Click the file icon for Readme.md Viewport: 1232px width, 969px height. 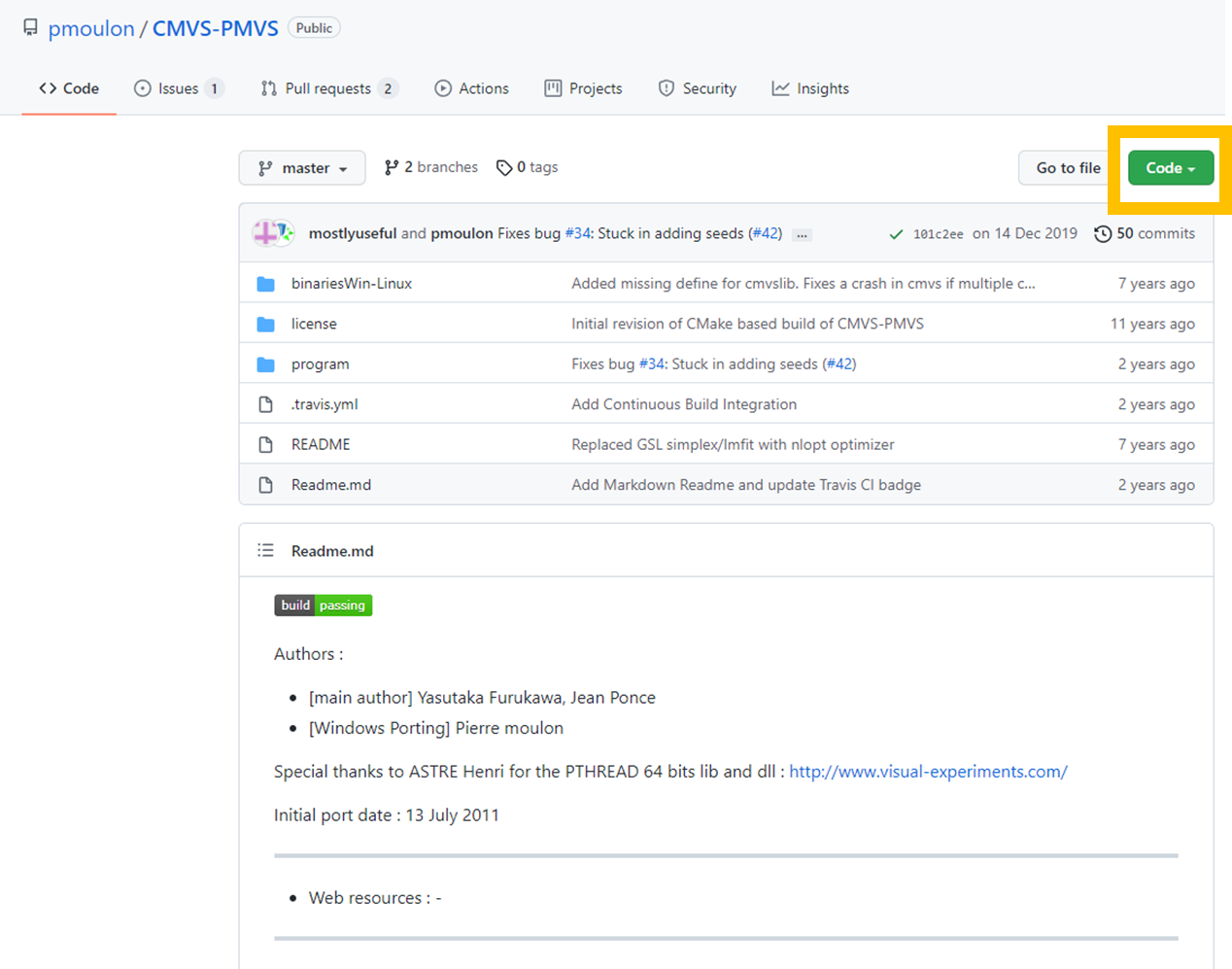point(265,485)
